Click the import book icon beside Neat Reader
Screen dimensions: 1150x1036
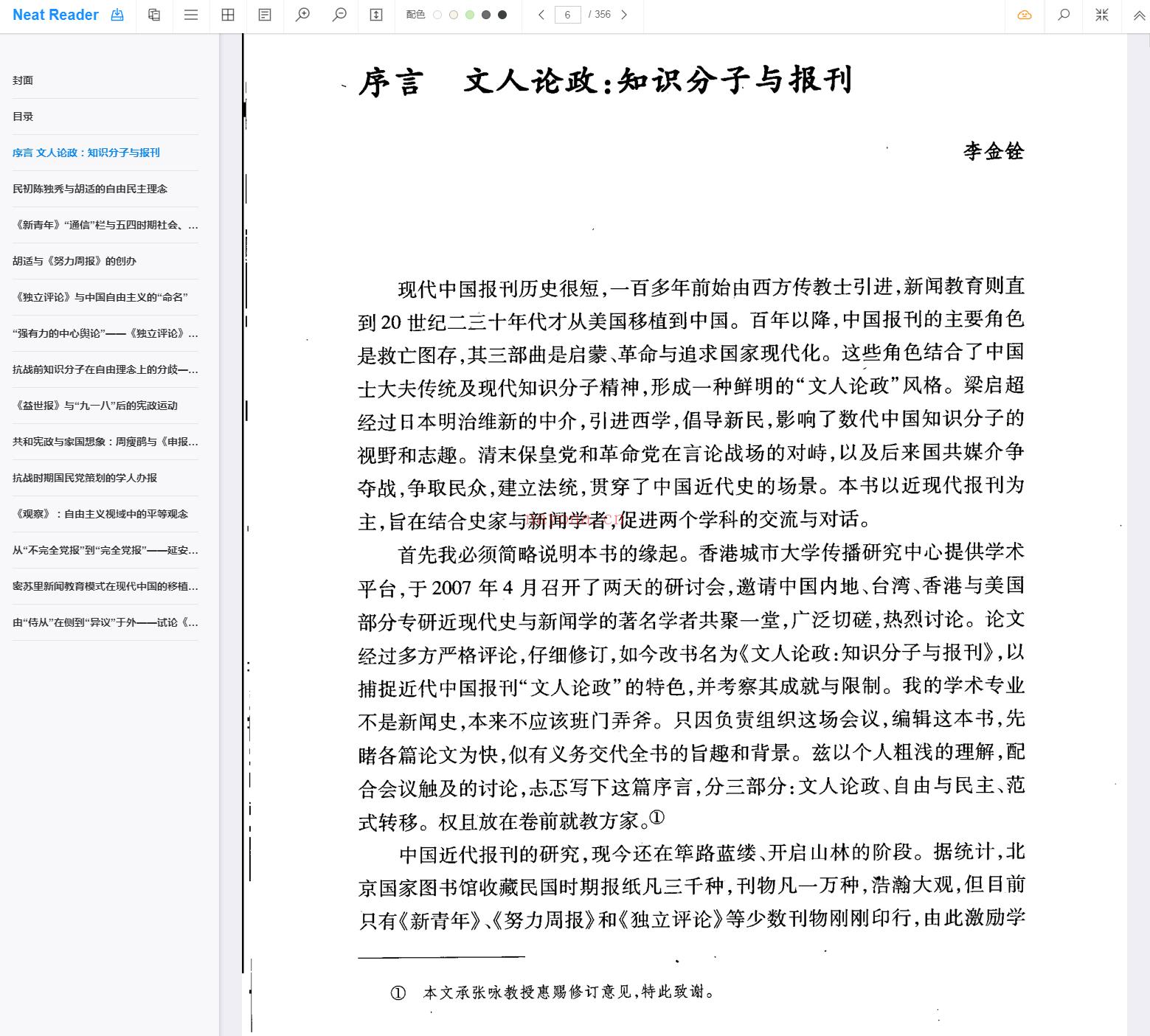117,15
